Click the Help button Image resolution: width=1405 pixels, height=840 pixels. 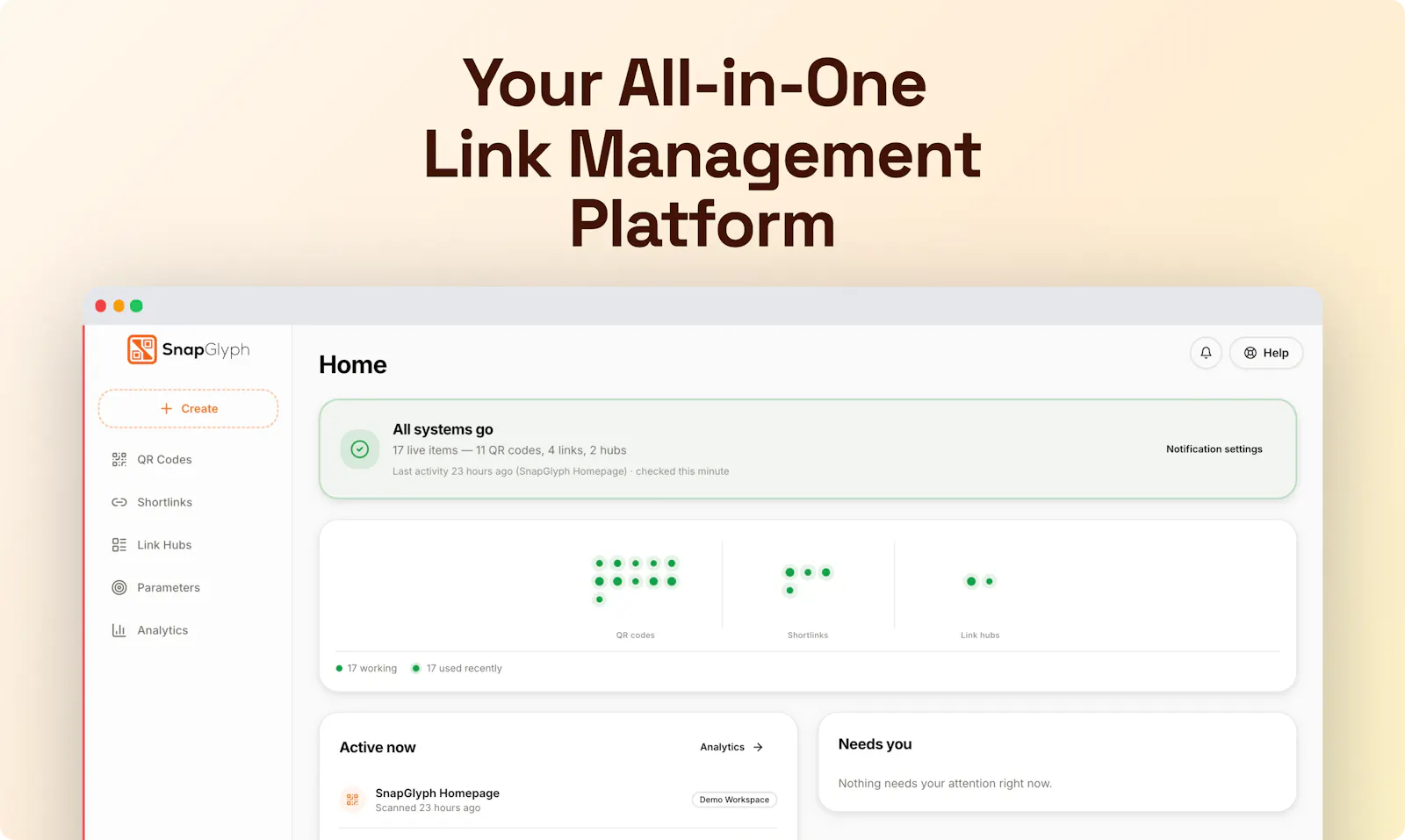tap(1266, 353)
